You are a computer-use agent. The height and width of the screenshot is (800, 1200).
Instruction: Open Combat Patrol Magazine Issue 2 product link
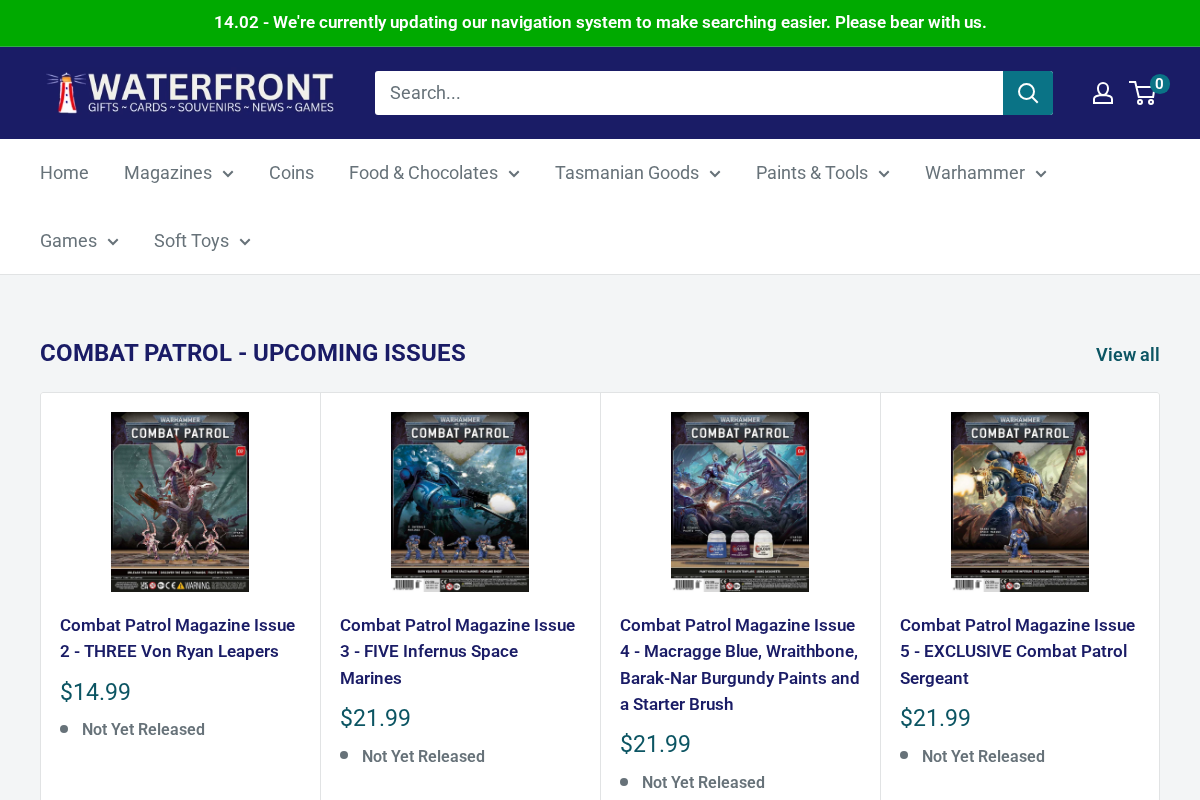177,638
